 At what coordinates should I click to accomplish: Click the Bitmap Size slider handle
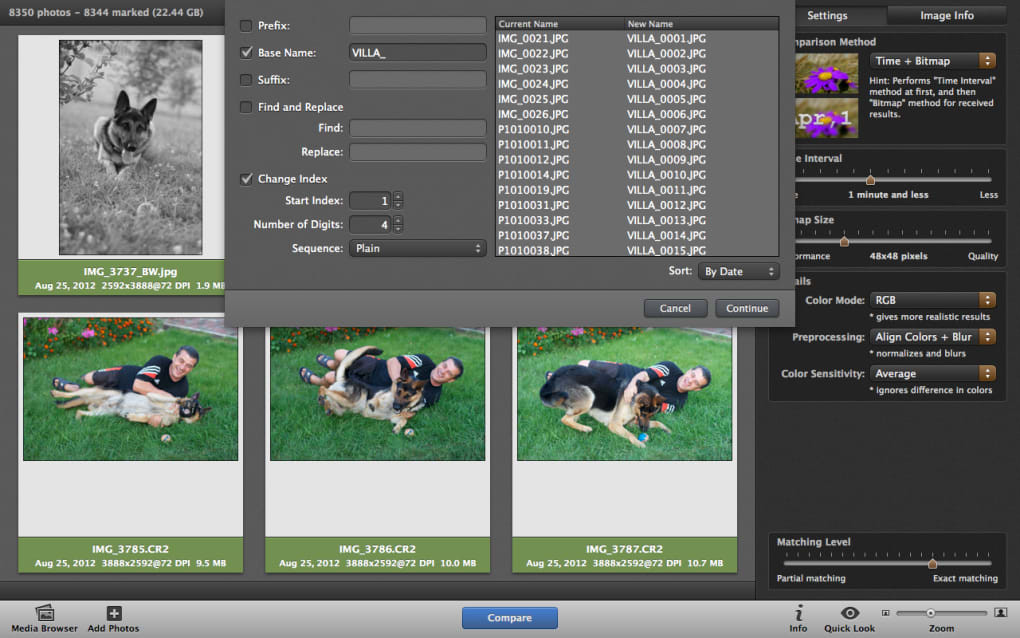[x=844, y=241]
